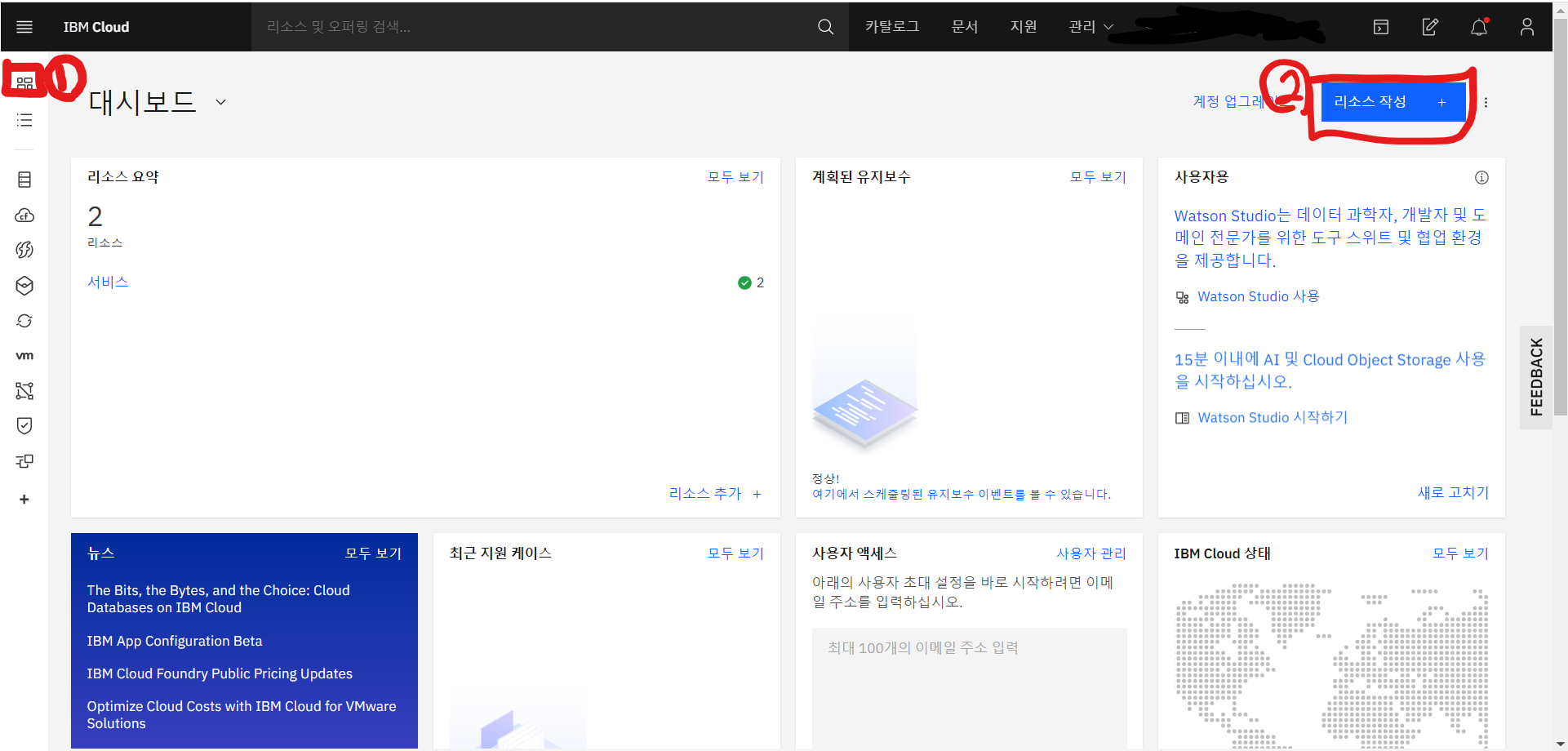Click the world status map thumbnail
Viewport: 1568px width, 751px height.
[x=1331, y=665]
